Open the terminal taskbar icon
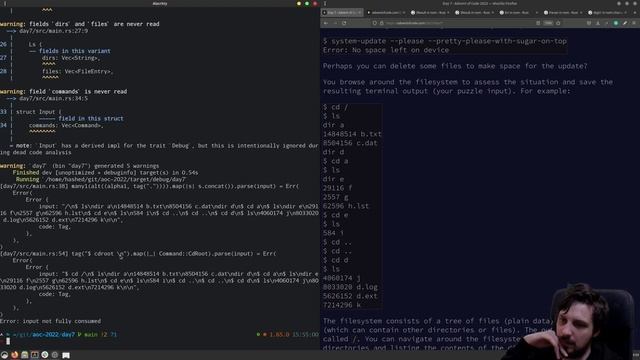640x360 pixels. coord(35,355)
